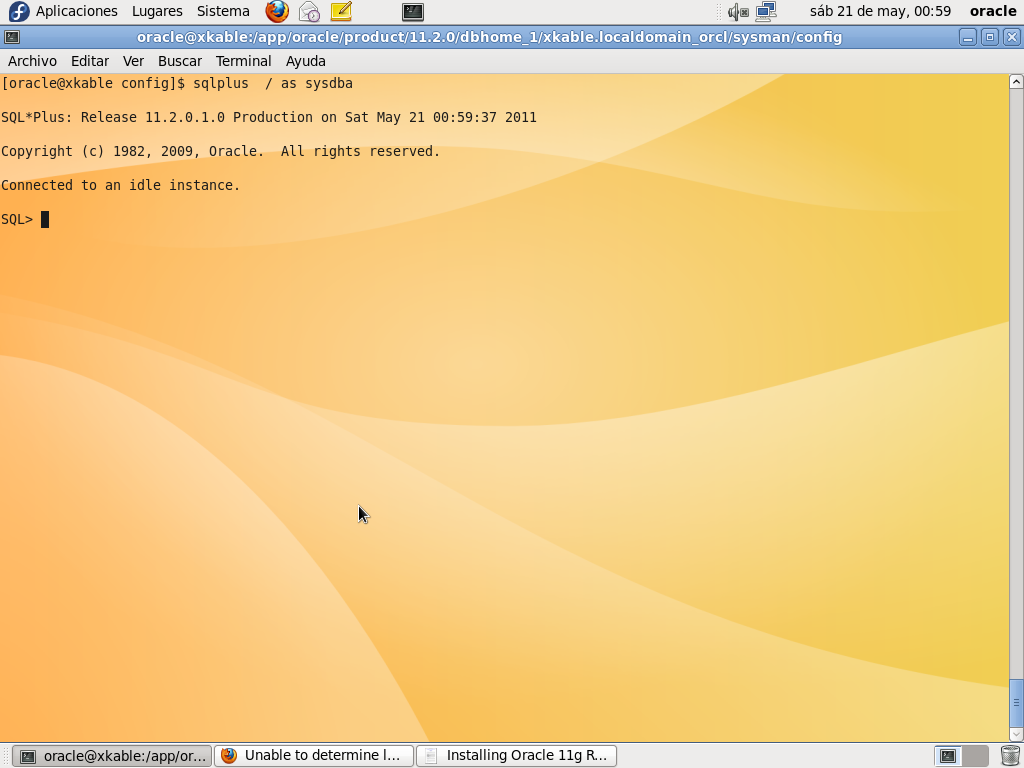Open the Sistema menu
This screenshot has width=1024, height=768.
(x=223, y=11)
